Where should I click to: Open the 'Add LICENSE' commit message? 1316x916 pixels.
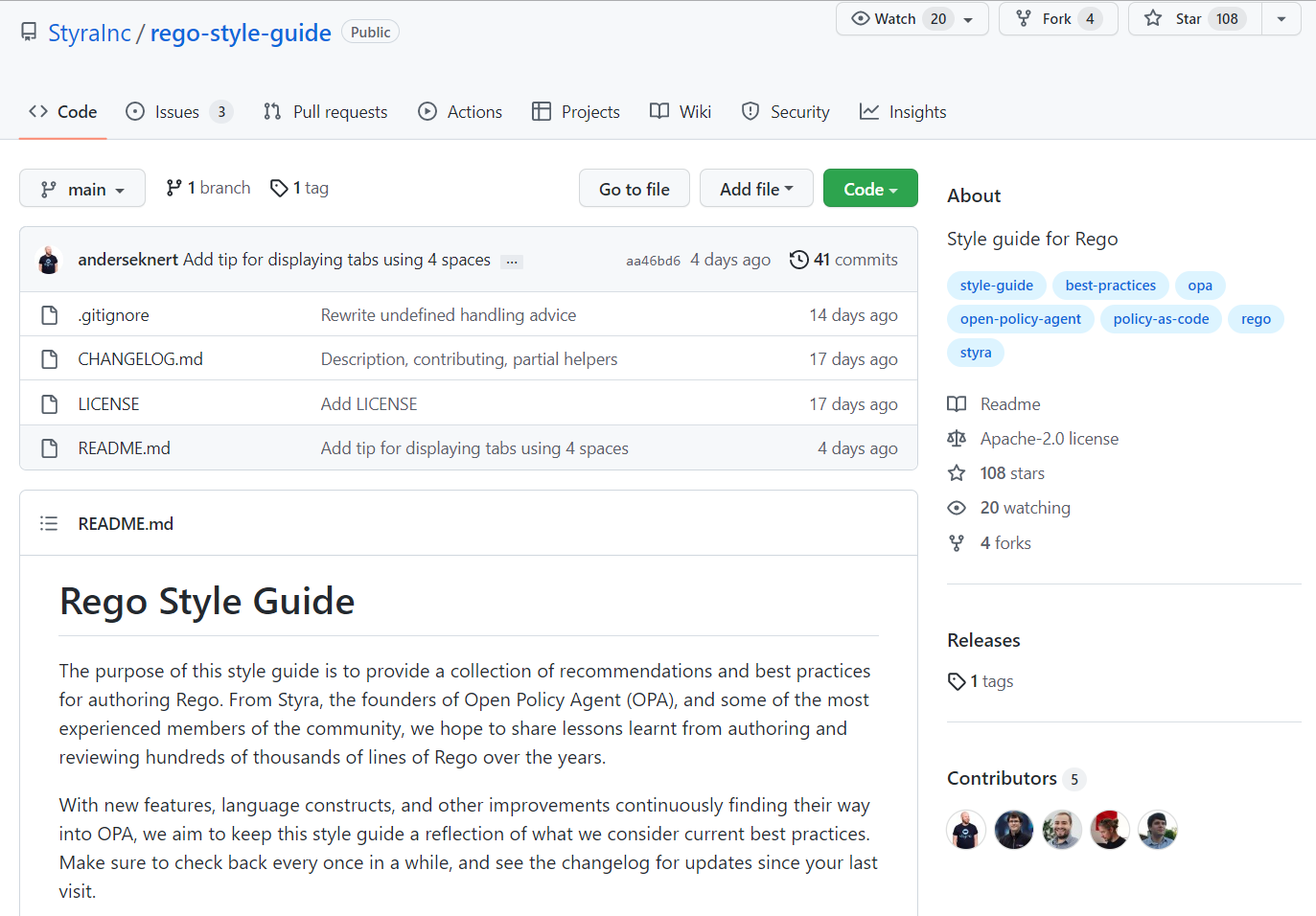pos(369,404)
